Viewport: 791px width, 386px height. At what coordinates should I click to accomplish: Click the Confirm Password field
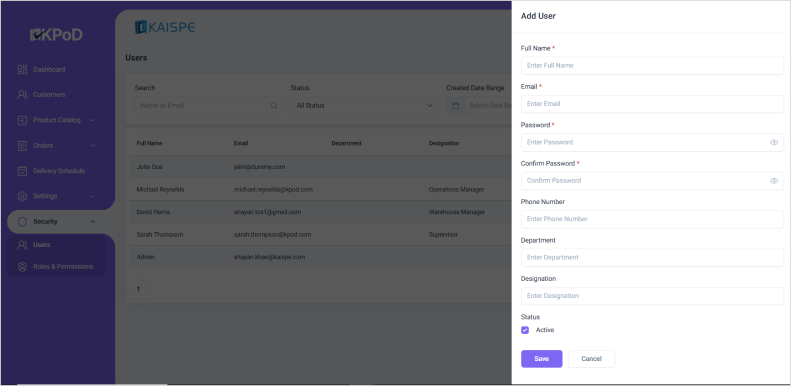click(x=652, y=181)
